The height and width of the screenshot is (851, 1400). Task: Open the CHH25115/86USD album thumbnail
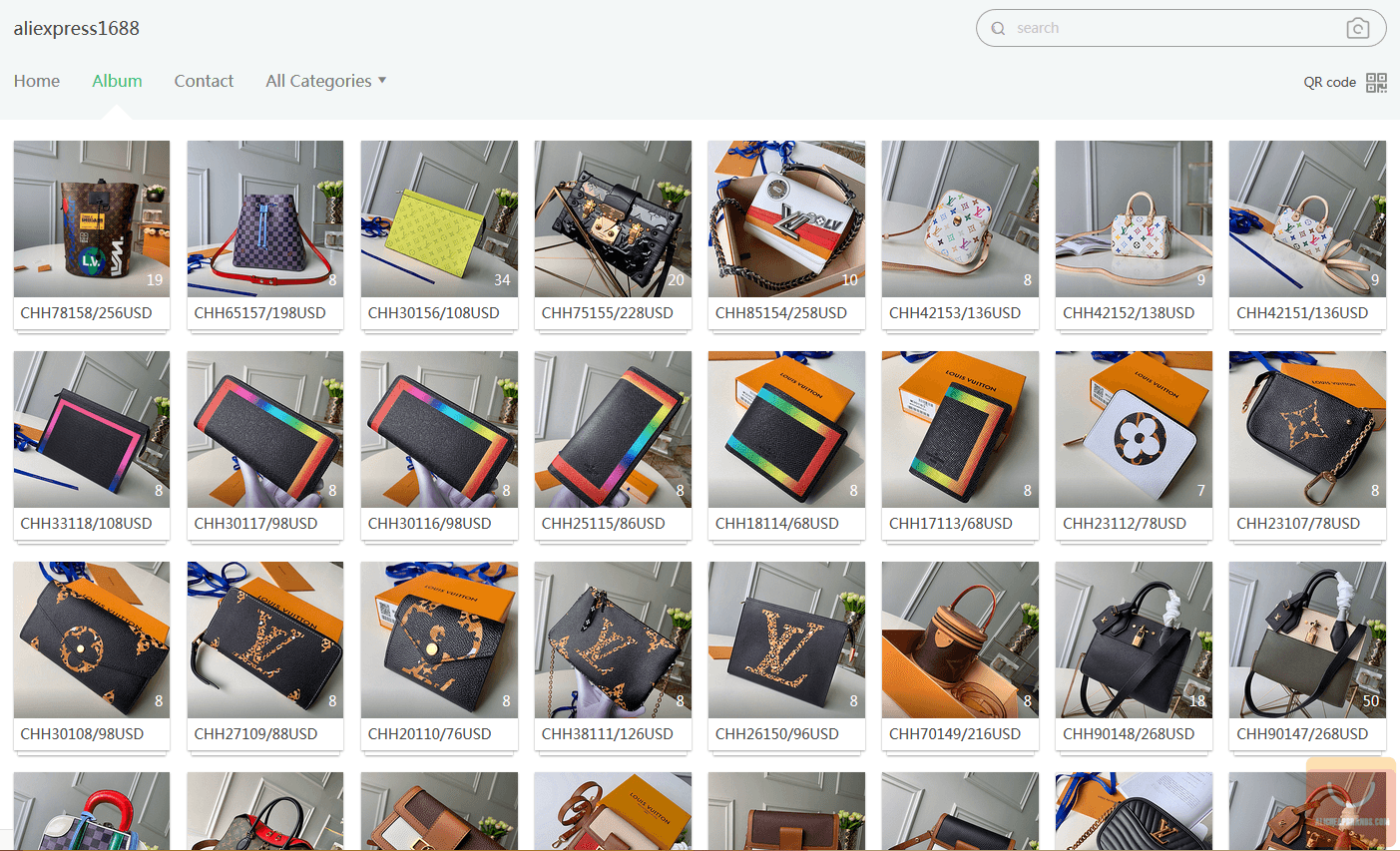tap(613, 429)
